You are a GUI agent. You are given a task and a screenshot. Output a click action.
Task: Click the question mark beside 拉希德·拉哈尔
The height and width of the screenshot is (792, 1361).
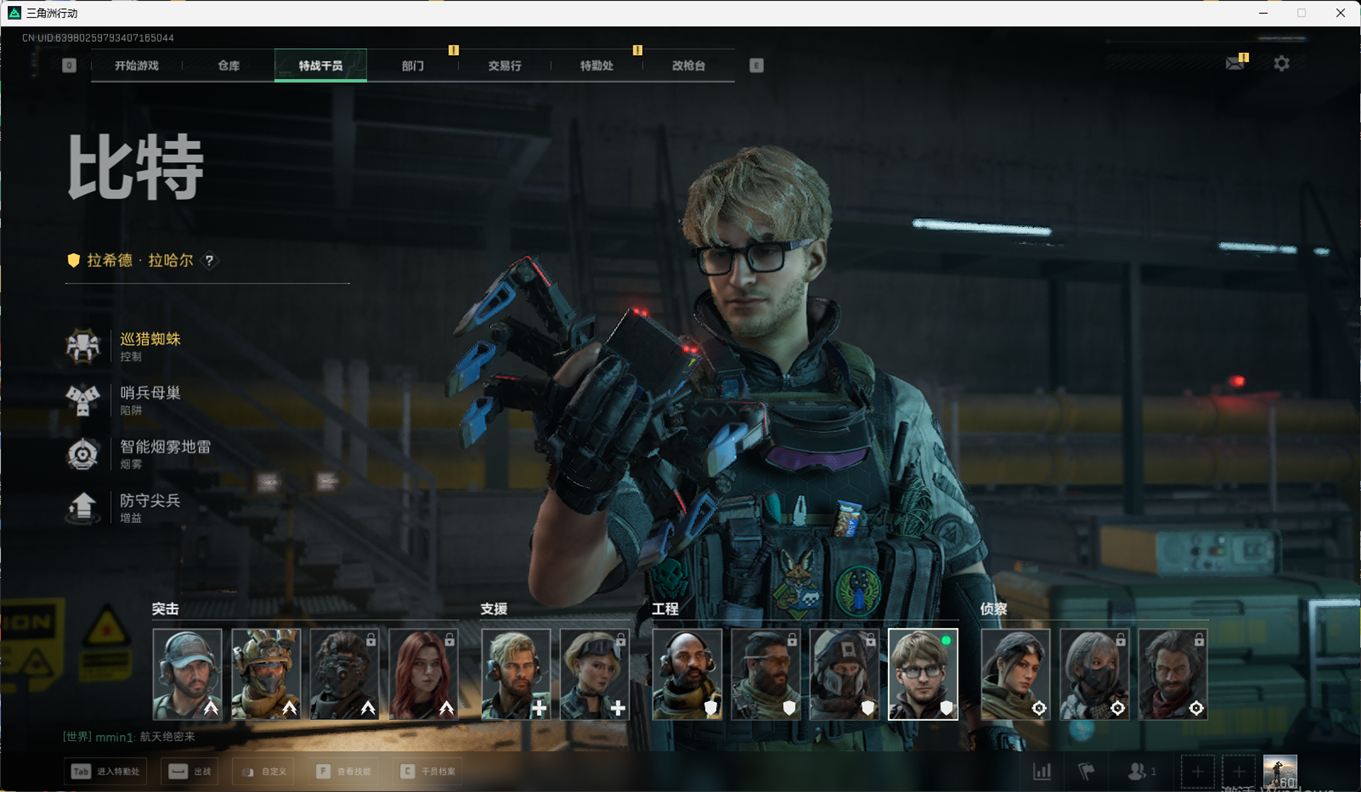pyautogui.click(x=209, y=261)
